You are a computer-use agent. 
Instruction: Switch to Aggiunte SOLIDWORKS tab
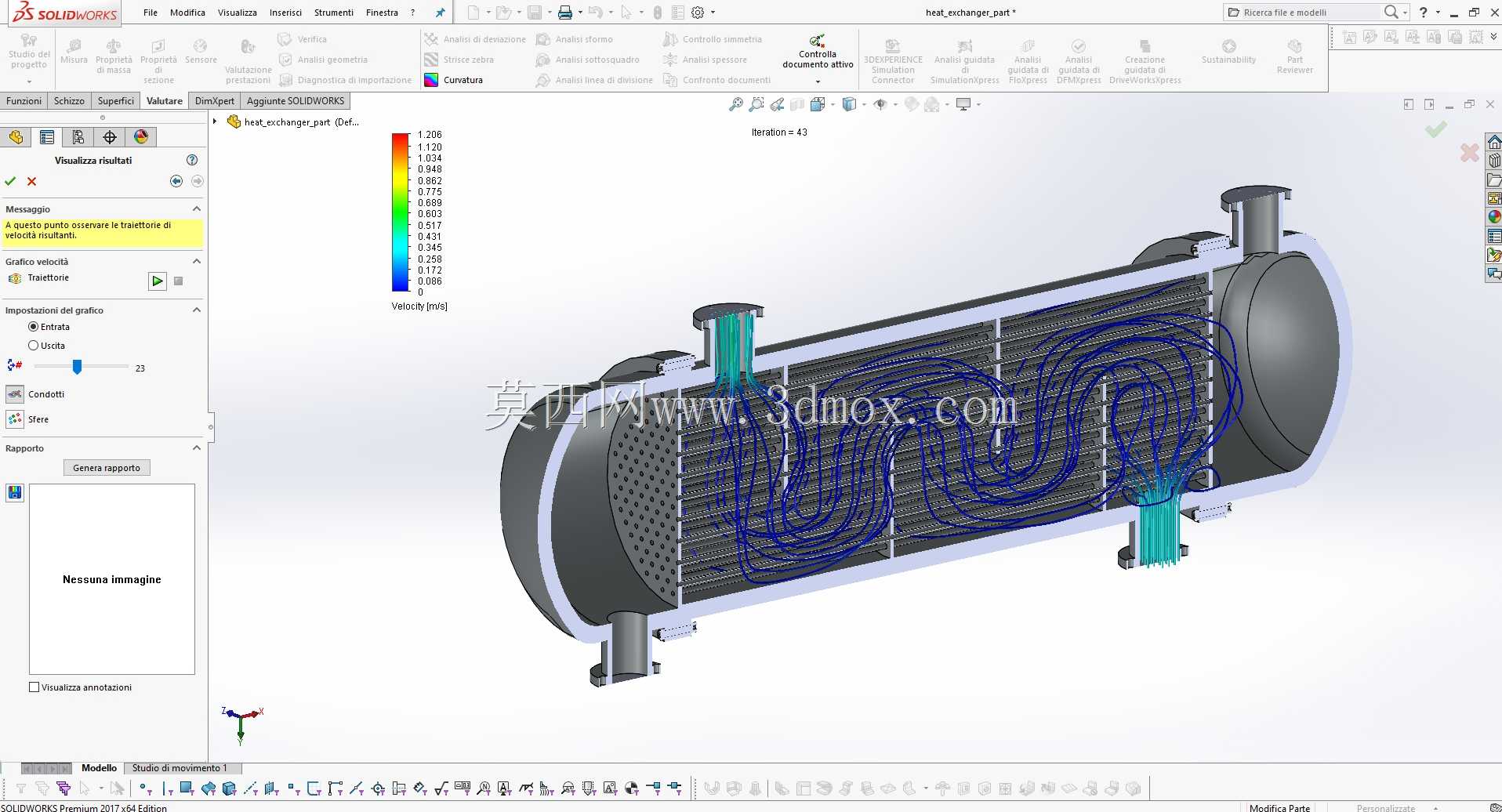click(296, 101)
